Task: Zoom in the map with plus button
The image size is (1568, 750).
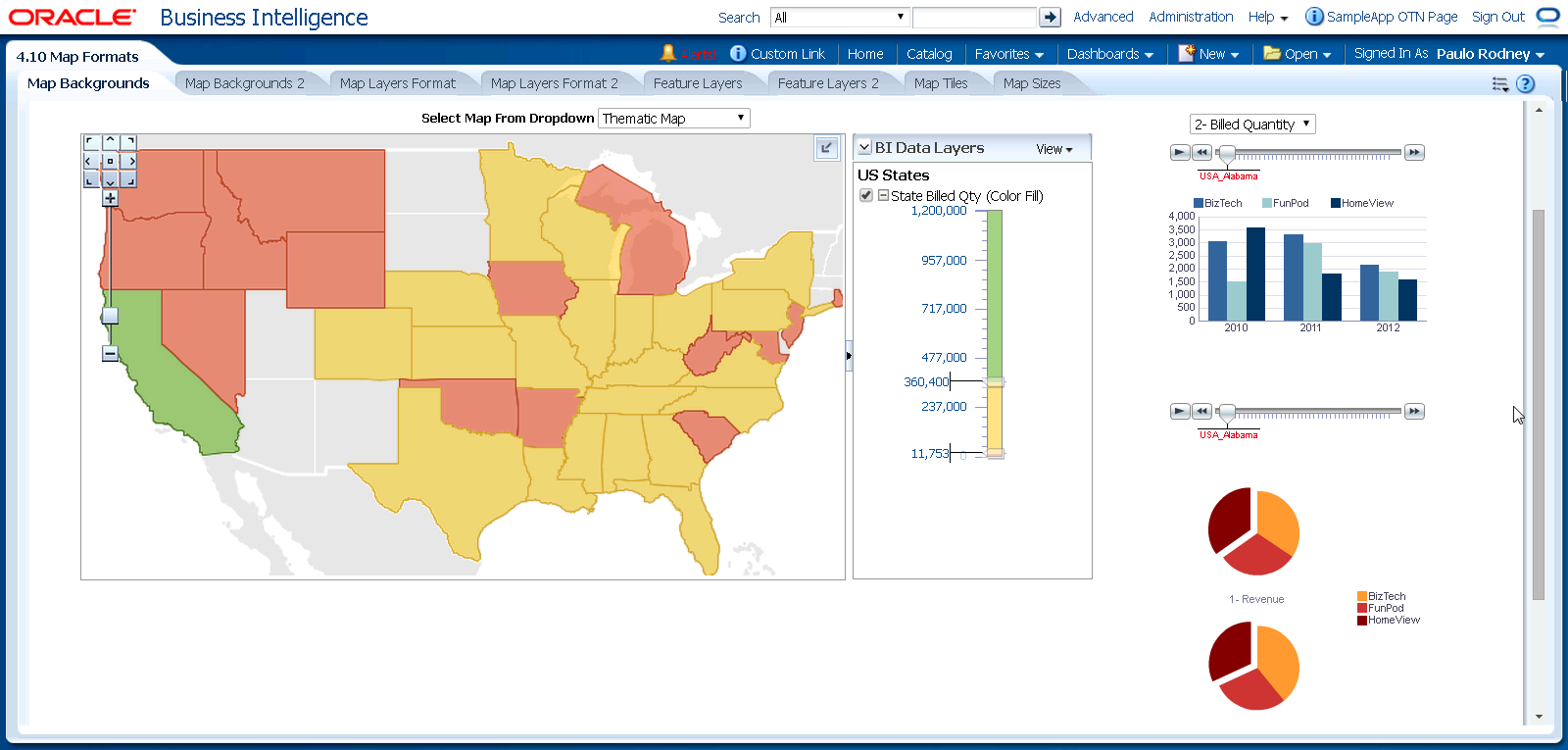Action: [x=110, y=198]
